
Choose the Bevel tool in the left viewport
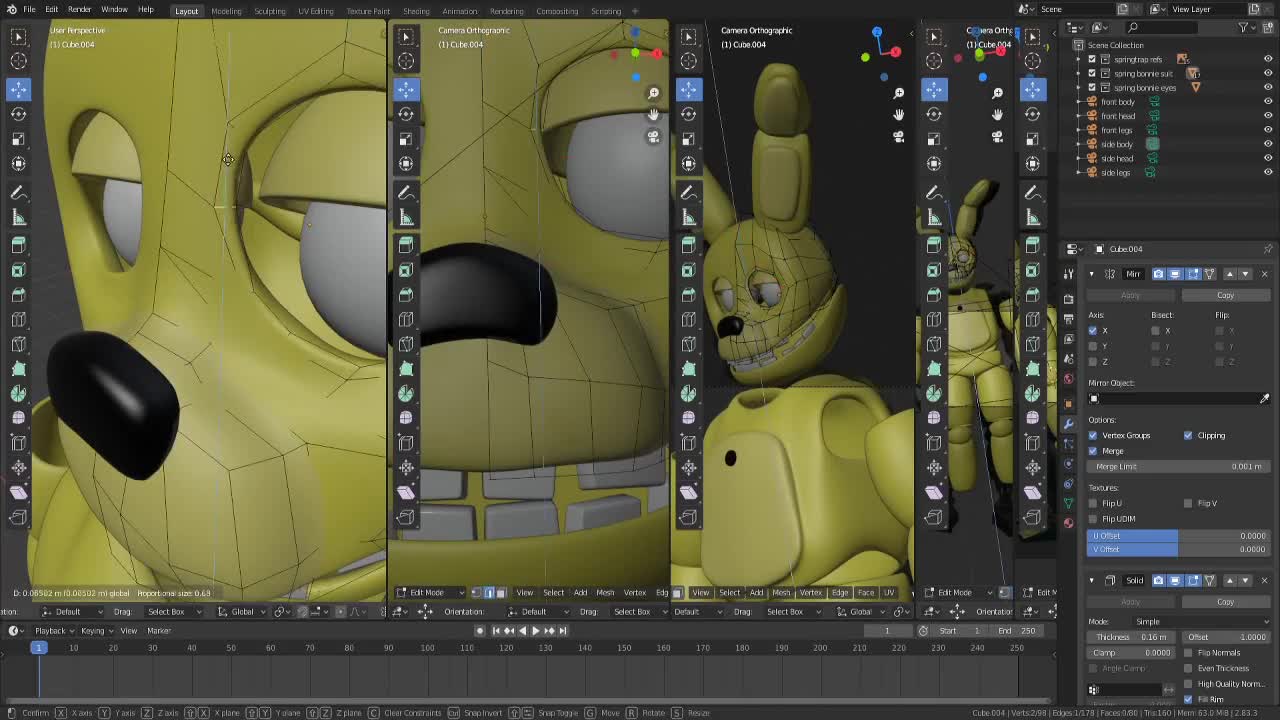18,295
